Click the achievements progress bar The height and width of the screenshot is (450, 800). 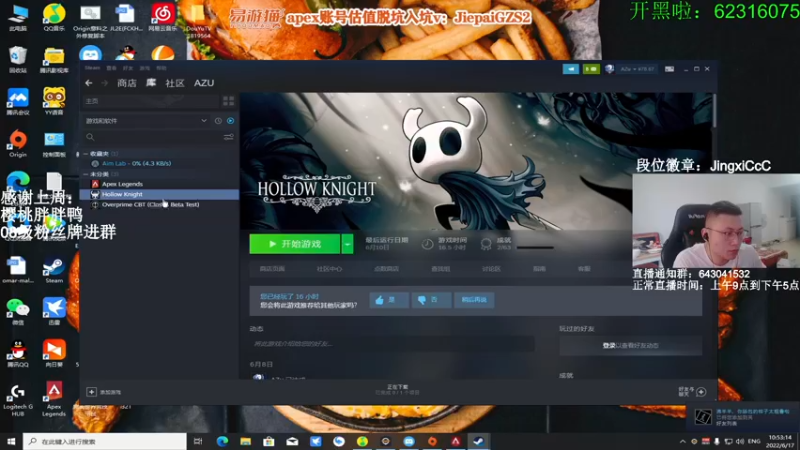click(x=535, y=248)
